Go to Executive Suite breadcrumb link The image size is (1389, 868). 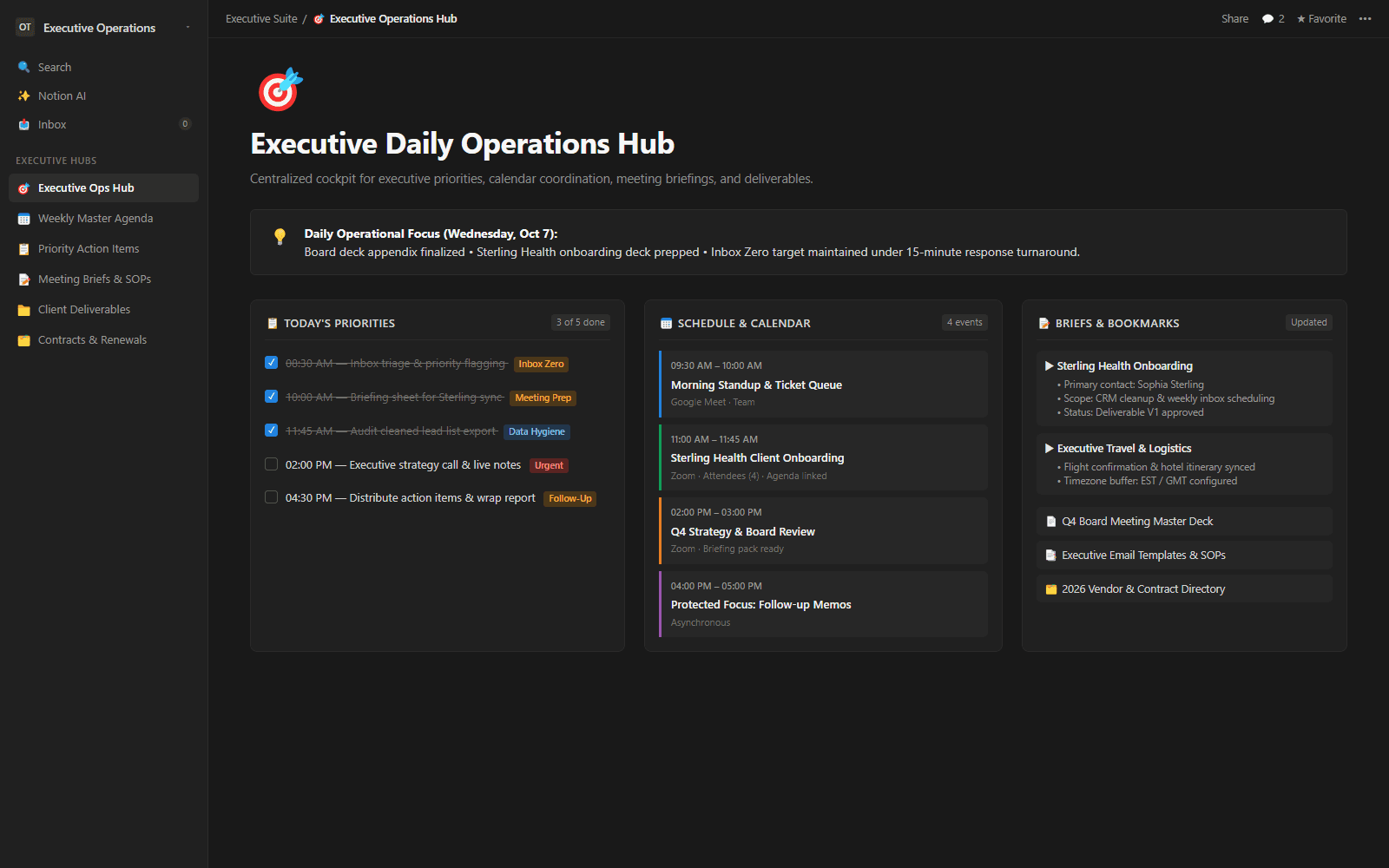click(261, 18)
